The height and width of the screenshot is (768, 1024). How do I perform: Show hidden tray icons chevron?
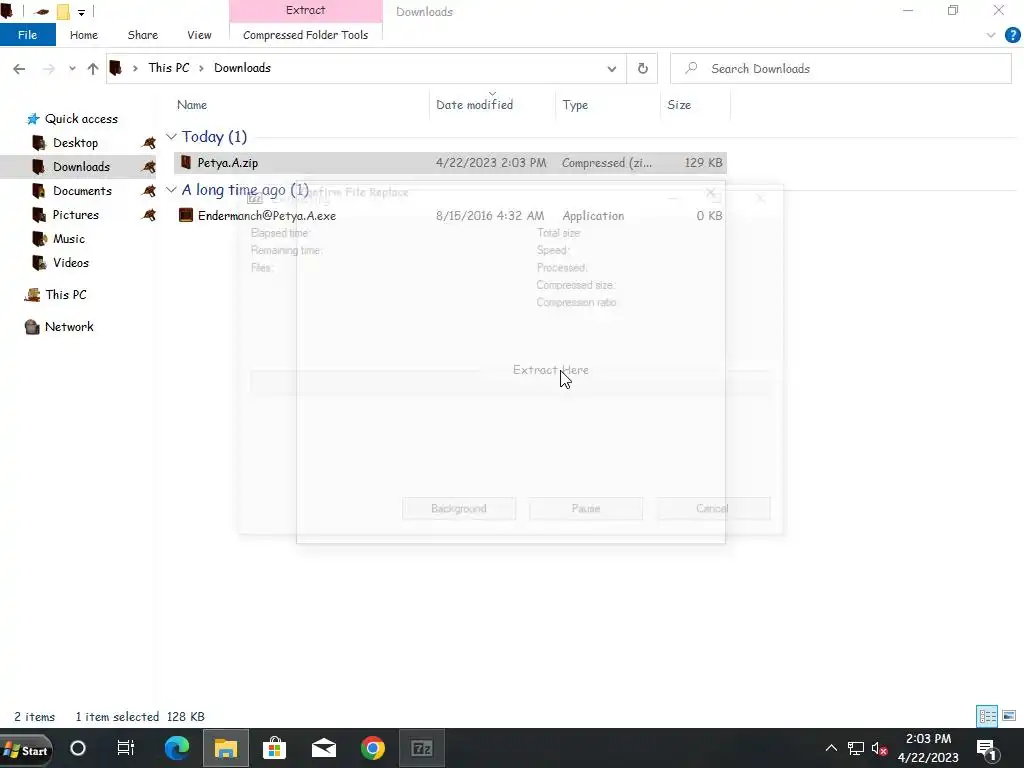pyautogui.click(x=831, y=748)
